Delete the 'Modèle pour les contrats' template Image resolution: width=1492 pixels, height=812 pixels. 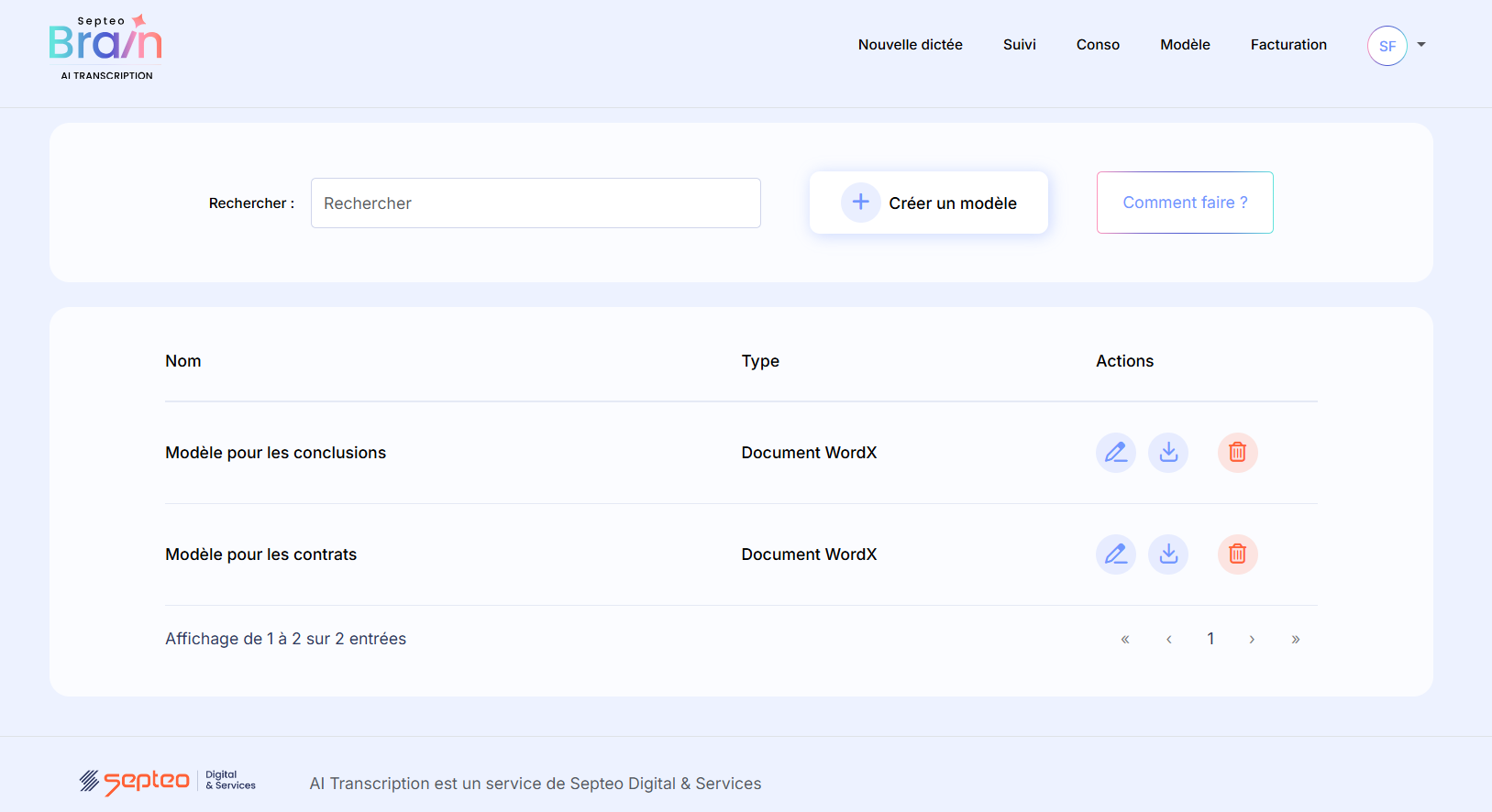coord(1237,554)
